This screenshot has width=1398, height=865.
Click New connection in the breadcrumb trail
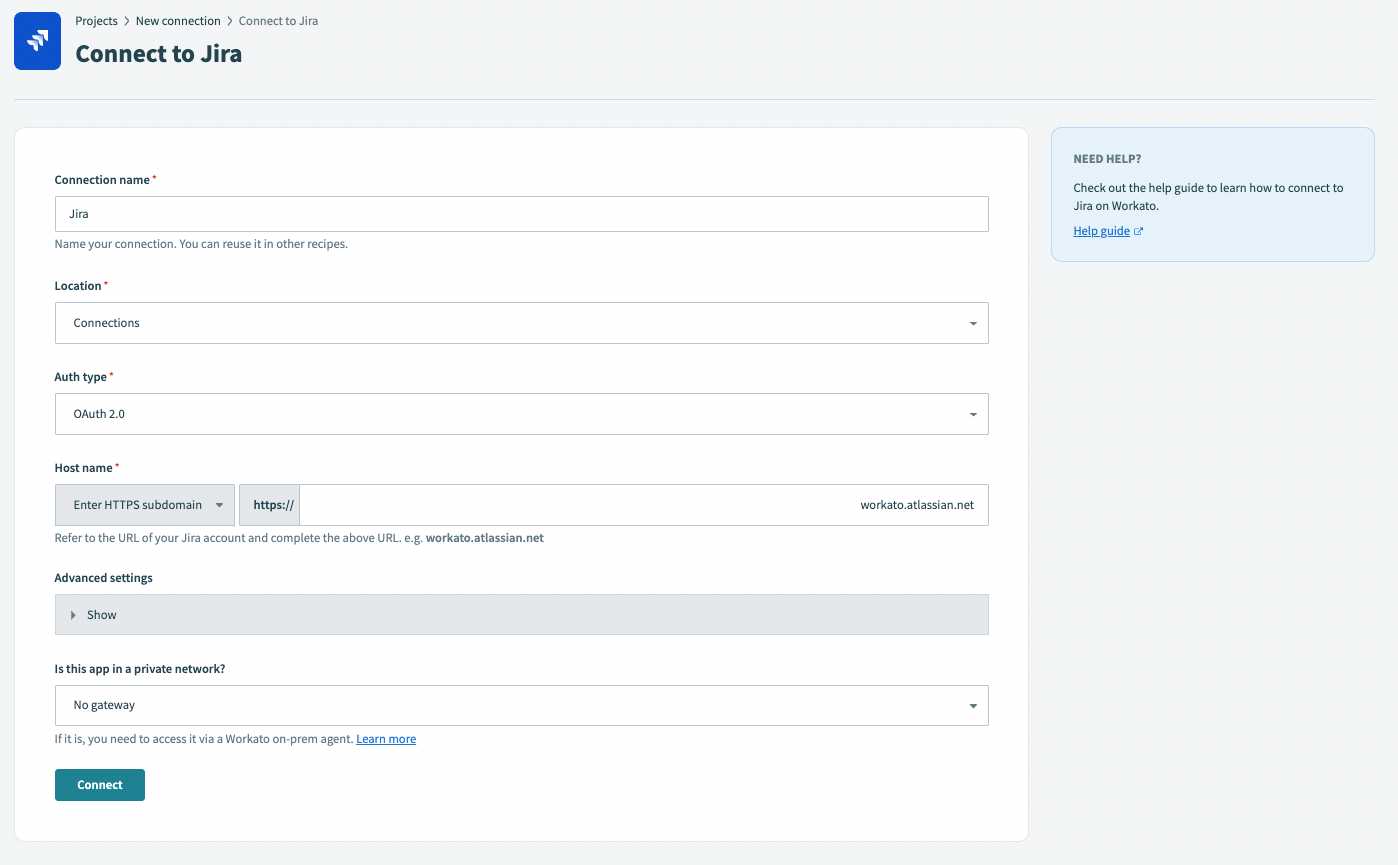click(178, 20)
